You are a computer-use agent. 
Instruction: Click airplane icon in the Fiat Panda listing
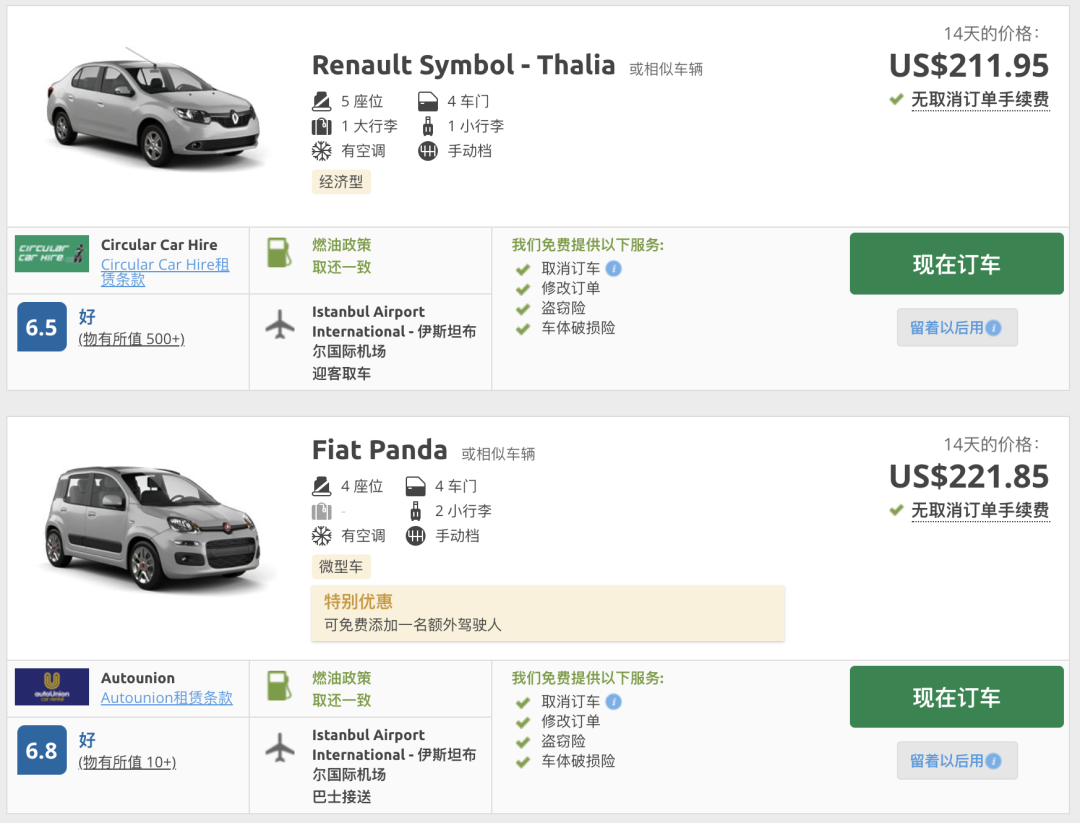[281, 748]
